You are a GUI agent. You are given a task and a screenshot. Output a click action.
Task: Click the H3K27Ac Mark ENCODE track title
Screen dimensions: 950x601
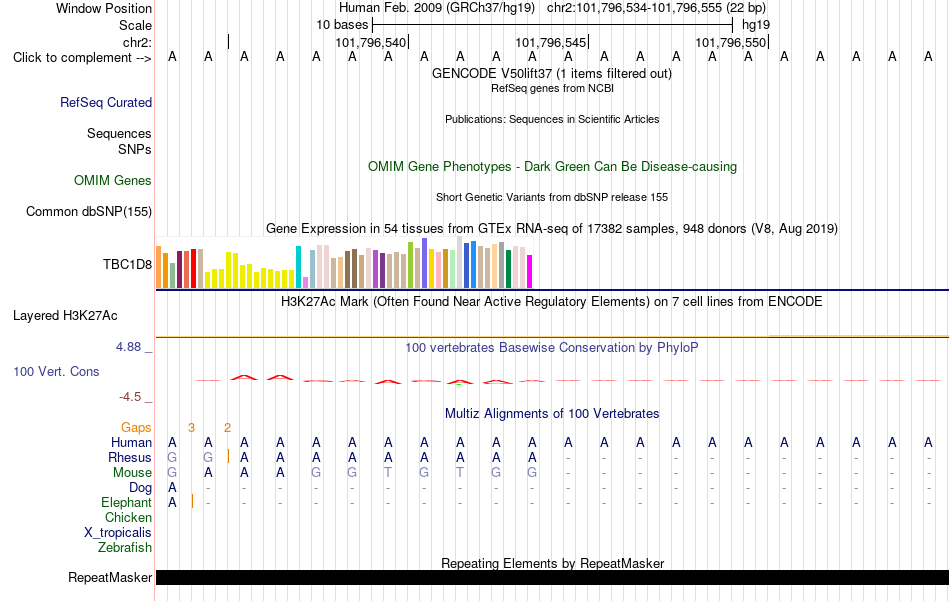point(552,302)
